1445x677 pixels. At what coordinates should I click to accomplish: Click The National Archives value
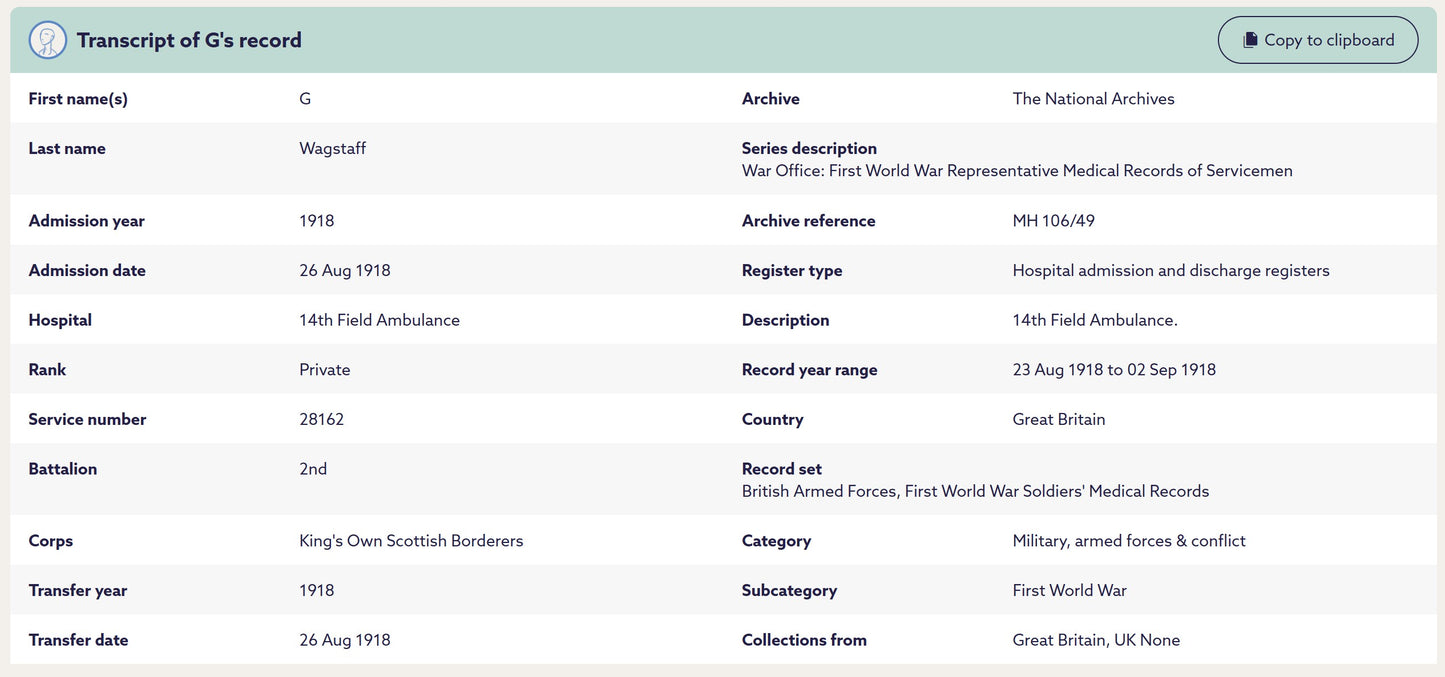[x=1093, y=99]
